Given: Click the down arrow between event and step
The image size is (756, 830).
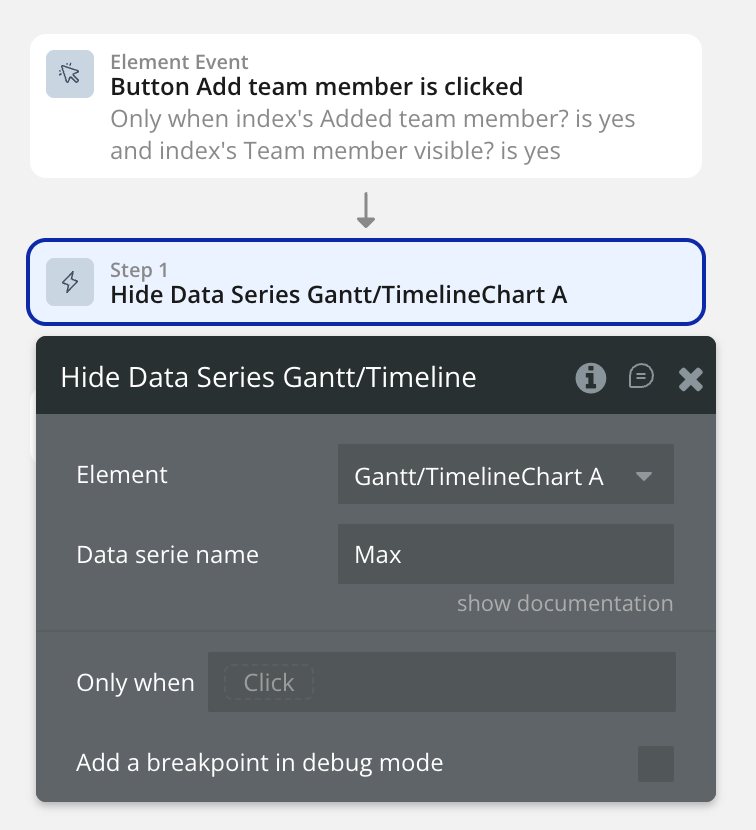Looking at the screenshot, I should tap(366, 210).
